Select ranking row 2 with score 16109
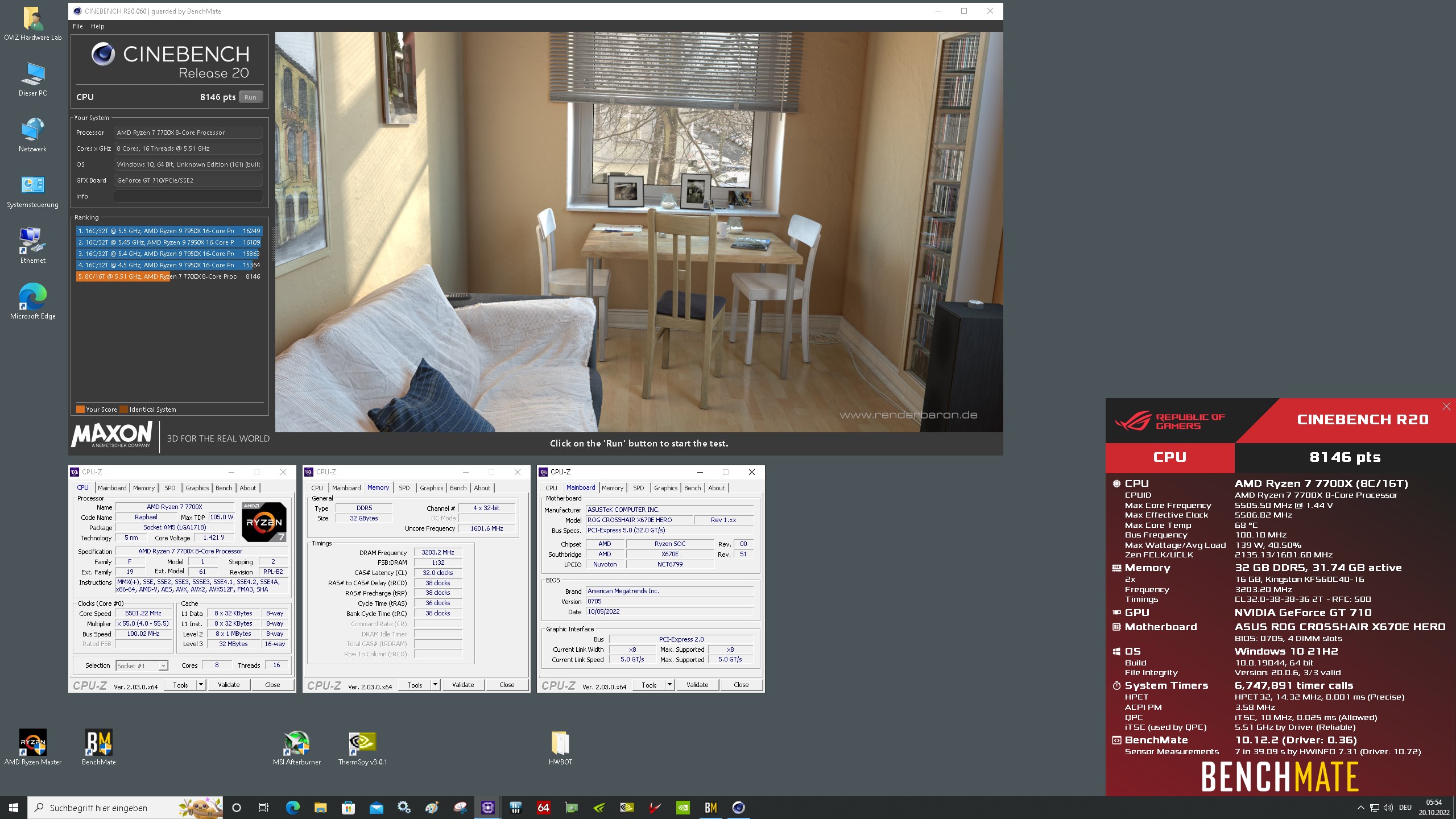 click(169, 242)
